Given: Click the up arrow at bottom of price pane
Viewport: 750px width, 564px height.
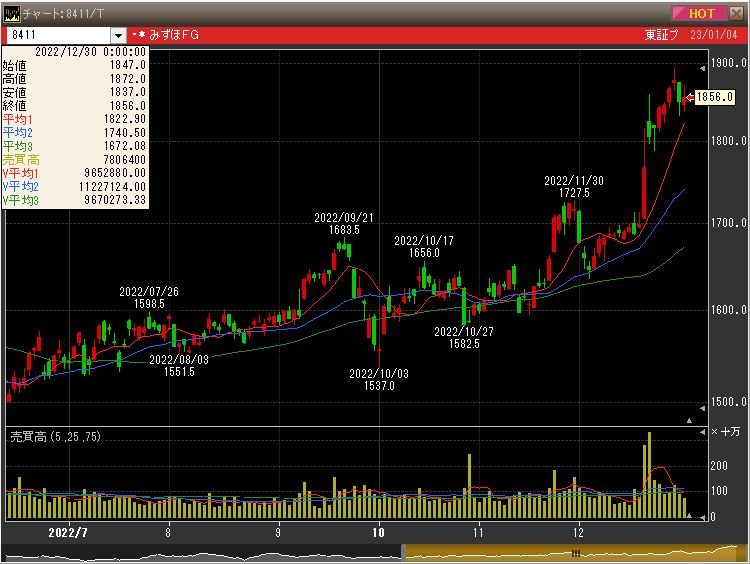Looking at the screenshot, I should [687, 421].
